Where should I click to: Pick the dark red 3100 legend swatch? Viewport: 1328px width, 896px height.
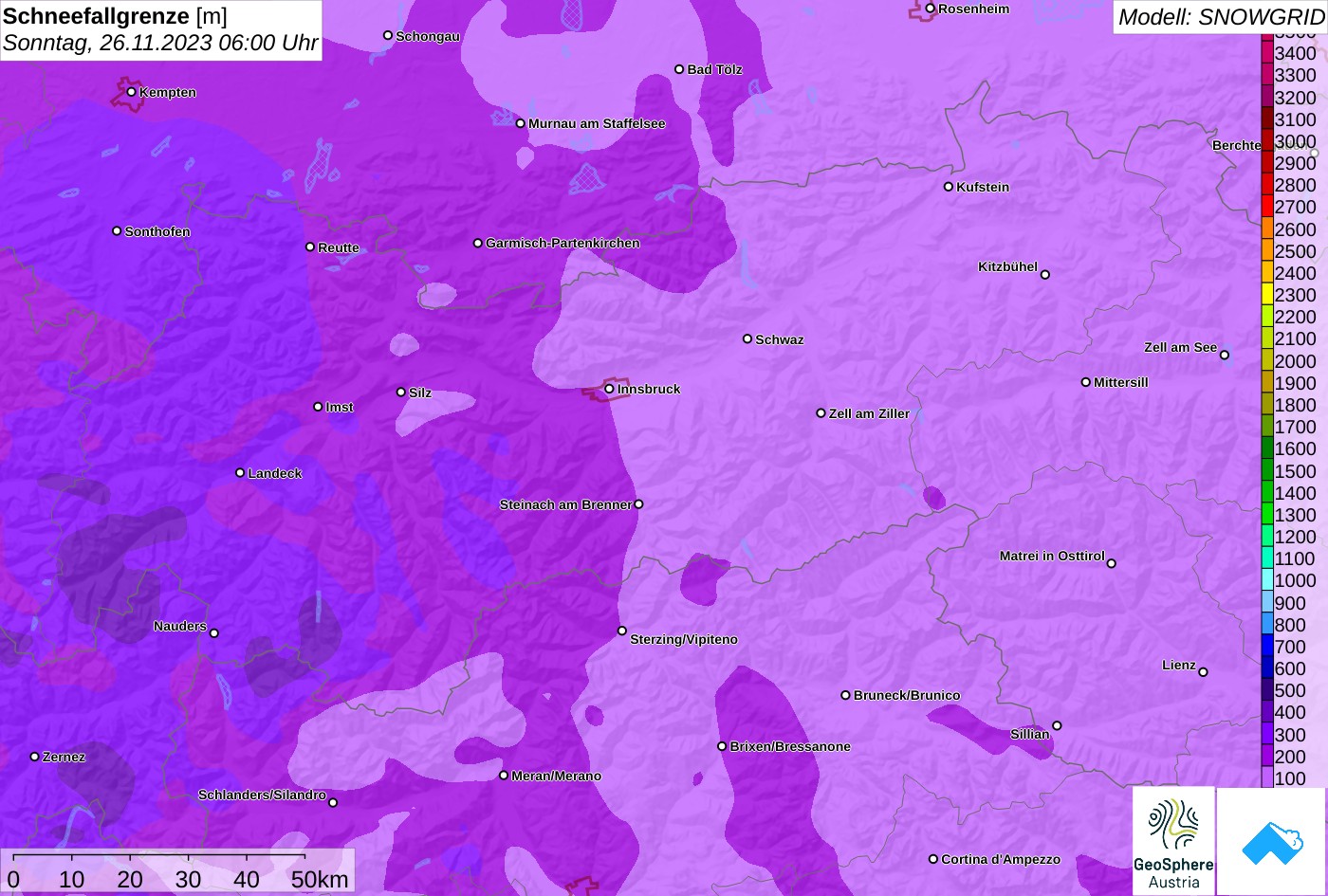[1267, 119]
